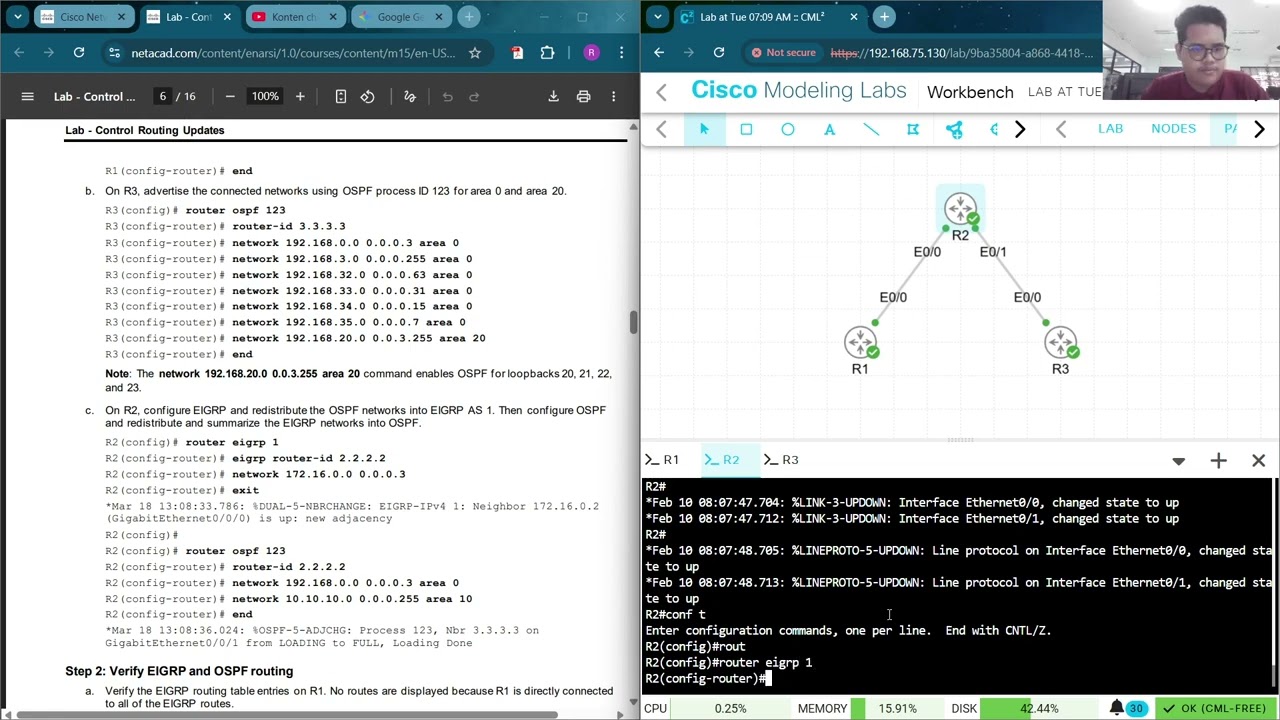The height and width of the screenshot is (720, 1280).
Task: Reload the netacad page
Action: click(79, 52)
